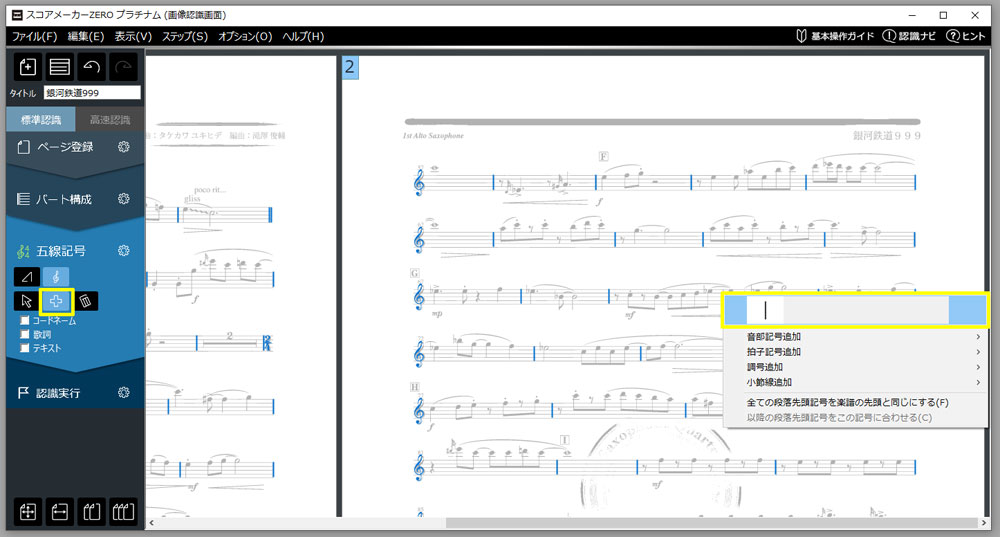Enable the コードネーム checkbox

[25, 320]
